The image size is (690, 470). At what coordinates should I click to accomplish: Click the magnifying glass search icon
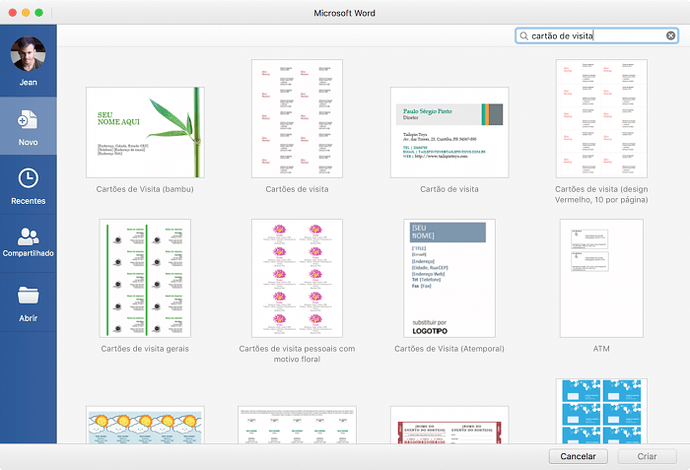(524, 36)
